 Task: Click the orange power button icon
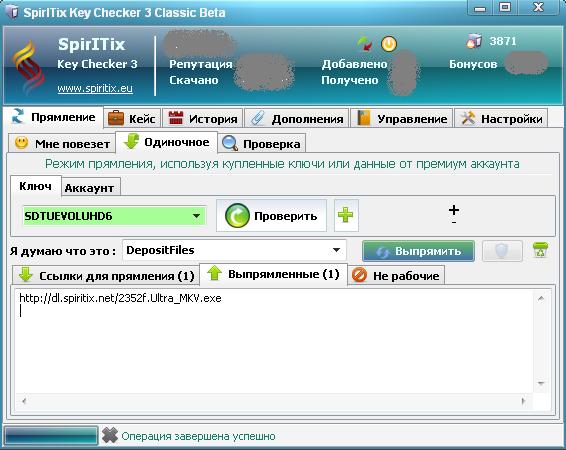coord(389,44)
